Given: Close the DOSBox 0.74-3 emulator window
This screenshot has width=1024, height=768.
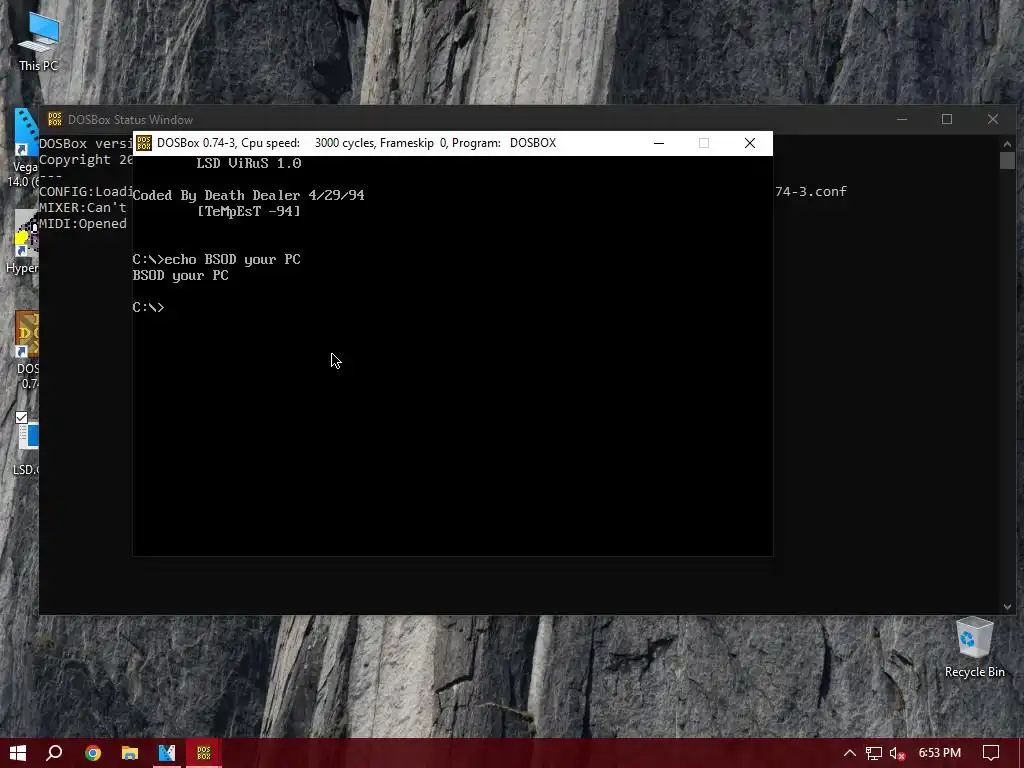Looking at the screenshot, I should (750, 143).
